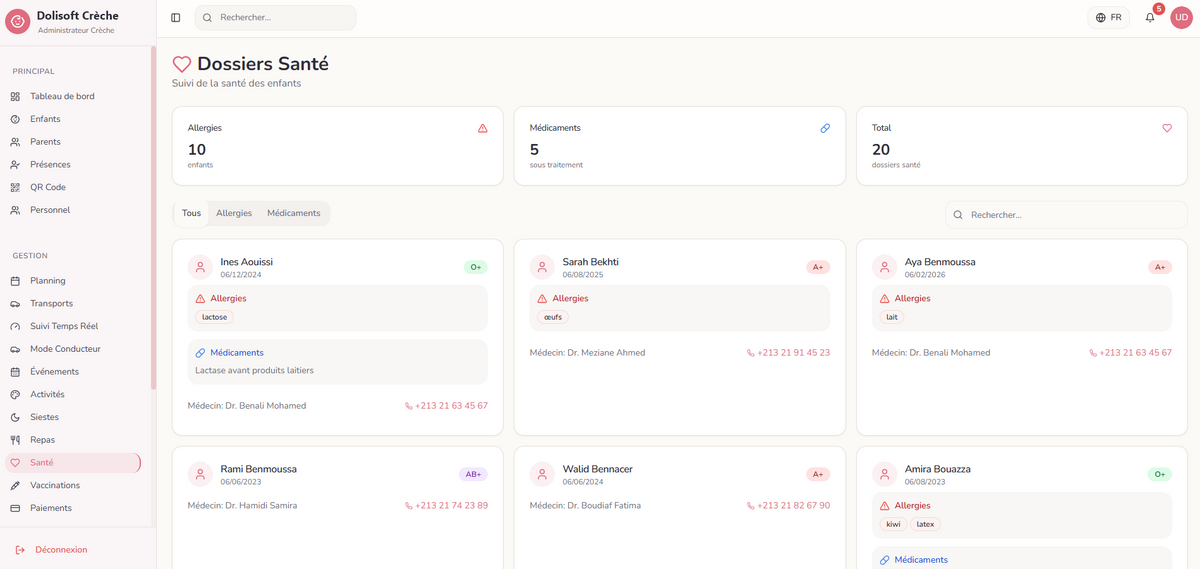
Task: Click the sidebar scrollbar
Action: pos(153,218)
